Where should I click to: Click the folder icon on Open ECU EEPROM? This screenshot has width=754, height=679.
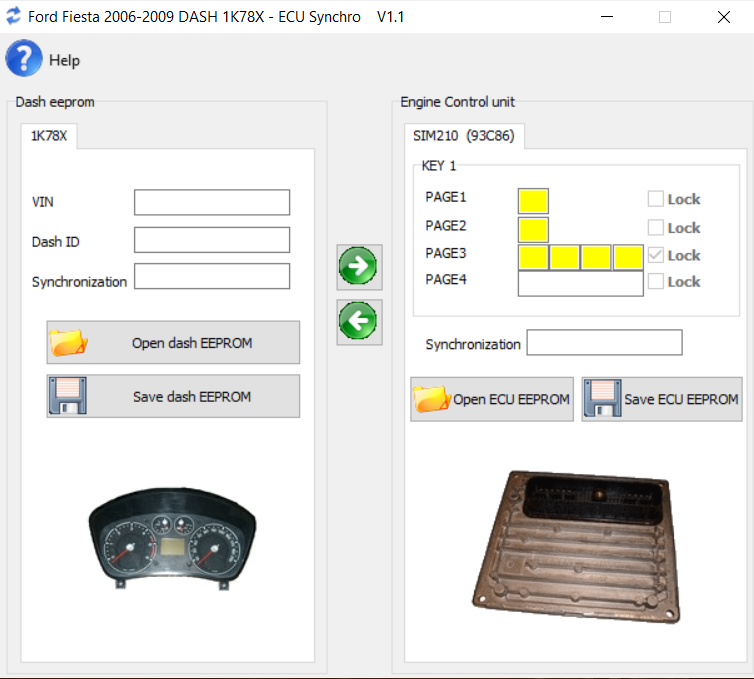coord(431,399)
